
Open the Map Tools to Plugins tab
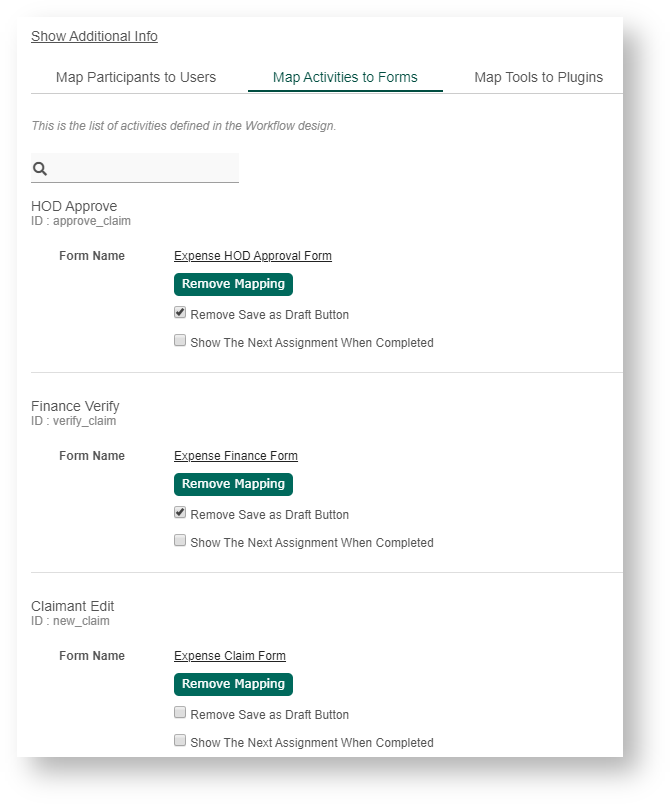(x=538, y=77)
